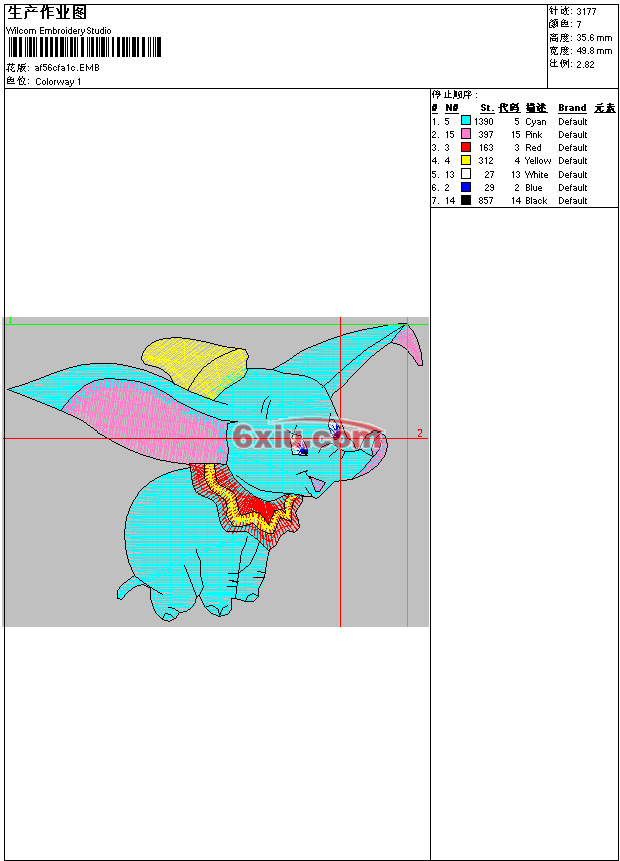This screenshot has width=620, height=861.
Task: Click the St. column header
Action: tap(487, 108)
